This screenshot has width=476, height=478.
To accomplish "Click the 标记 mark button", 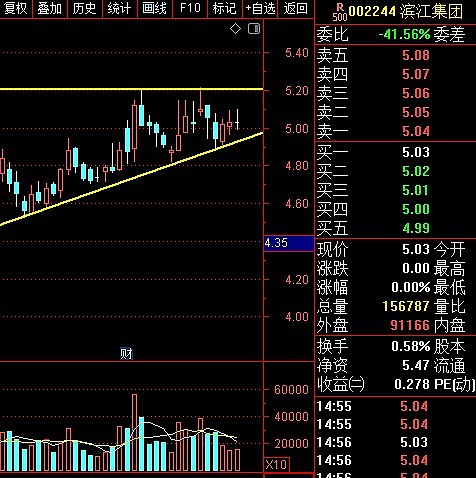I will point(225,8).
